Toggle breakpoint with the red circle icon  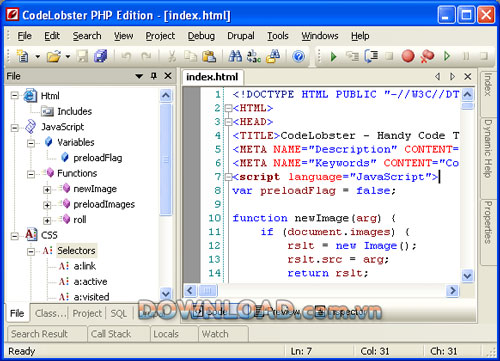pos(408,56)
